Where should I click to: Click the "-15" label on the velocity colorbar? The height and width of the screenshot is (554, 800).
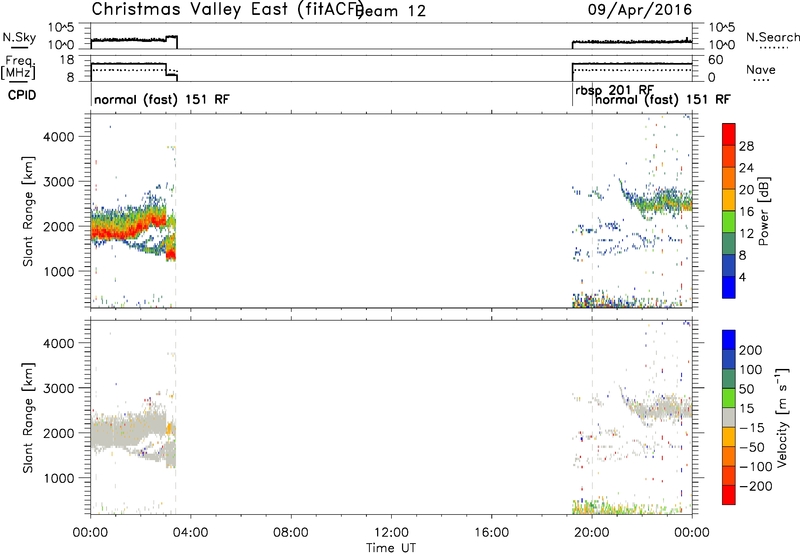coord(752,428)
